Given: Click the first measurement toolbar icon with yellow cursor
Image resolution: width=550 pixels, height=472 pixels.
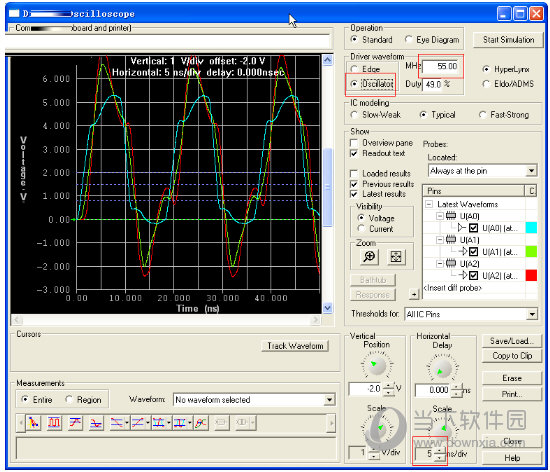Looking at the screenshot, I should point(33,423).
